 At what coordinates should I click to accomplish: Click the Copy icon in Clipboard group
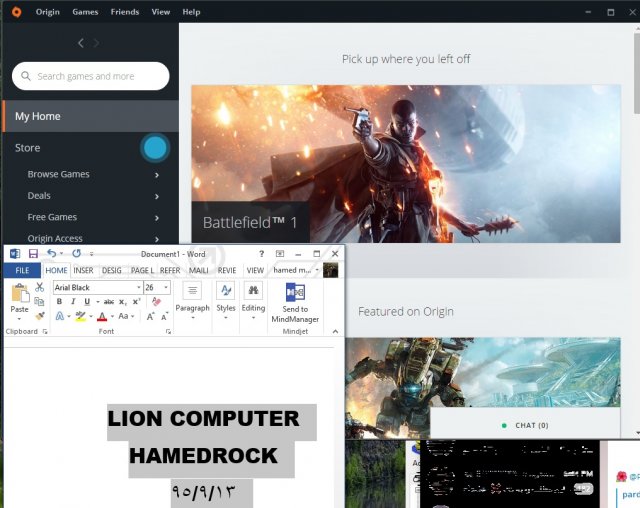(39, 302)
